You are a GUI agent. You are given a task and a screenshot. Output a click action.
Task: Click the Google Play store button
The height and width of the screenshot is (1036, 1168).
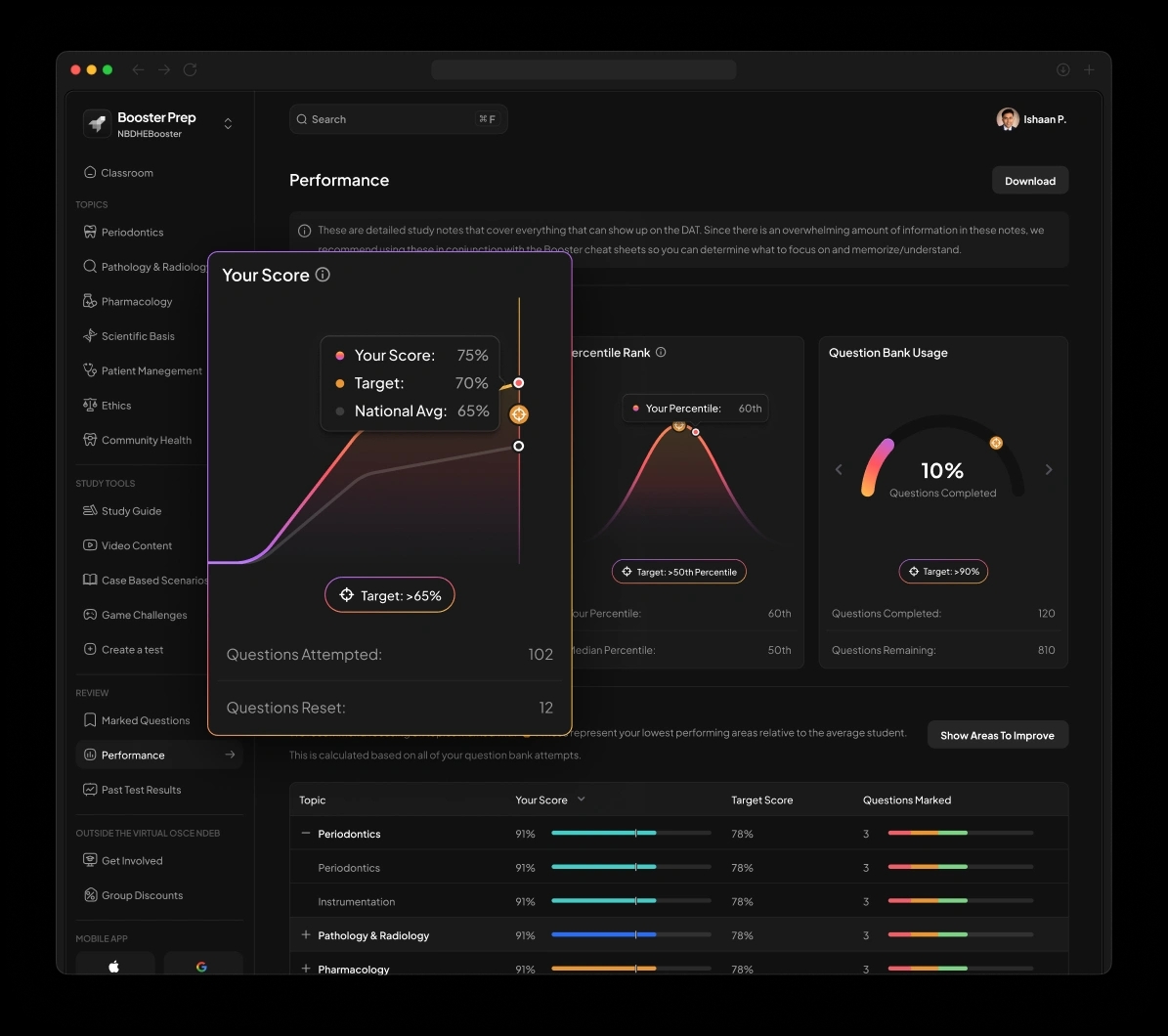202,966
